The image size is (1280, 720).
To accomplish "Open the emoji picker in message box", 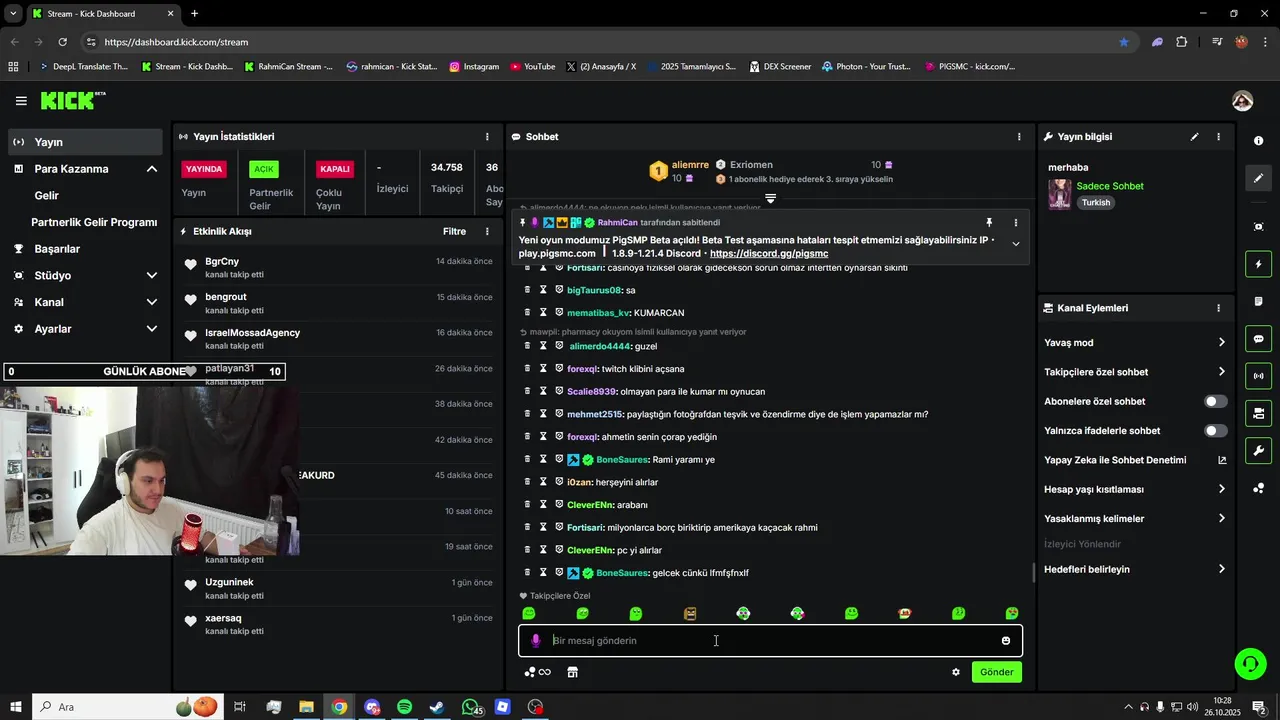I will pyautogui.click(x=1006, y=641).
